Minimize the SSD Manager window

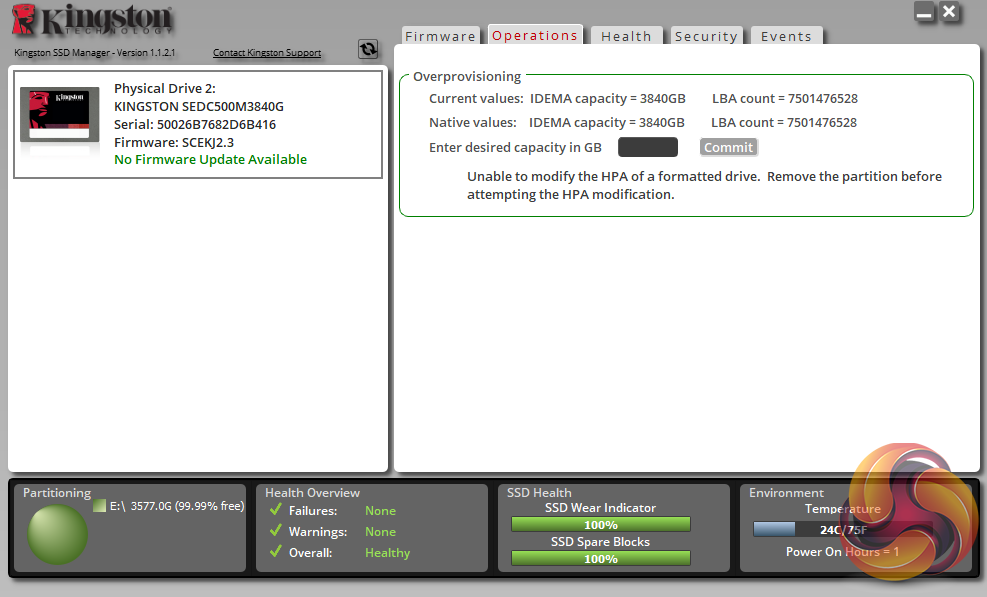click(924, 13)
